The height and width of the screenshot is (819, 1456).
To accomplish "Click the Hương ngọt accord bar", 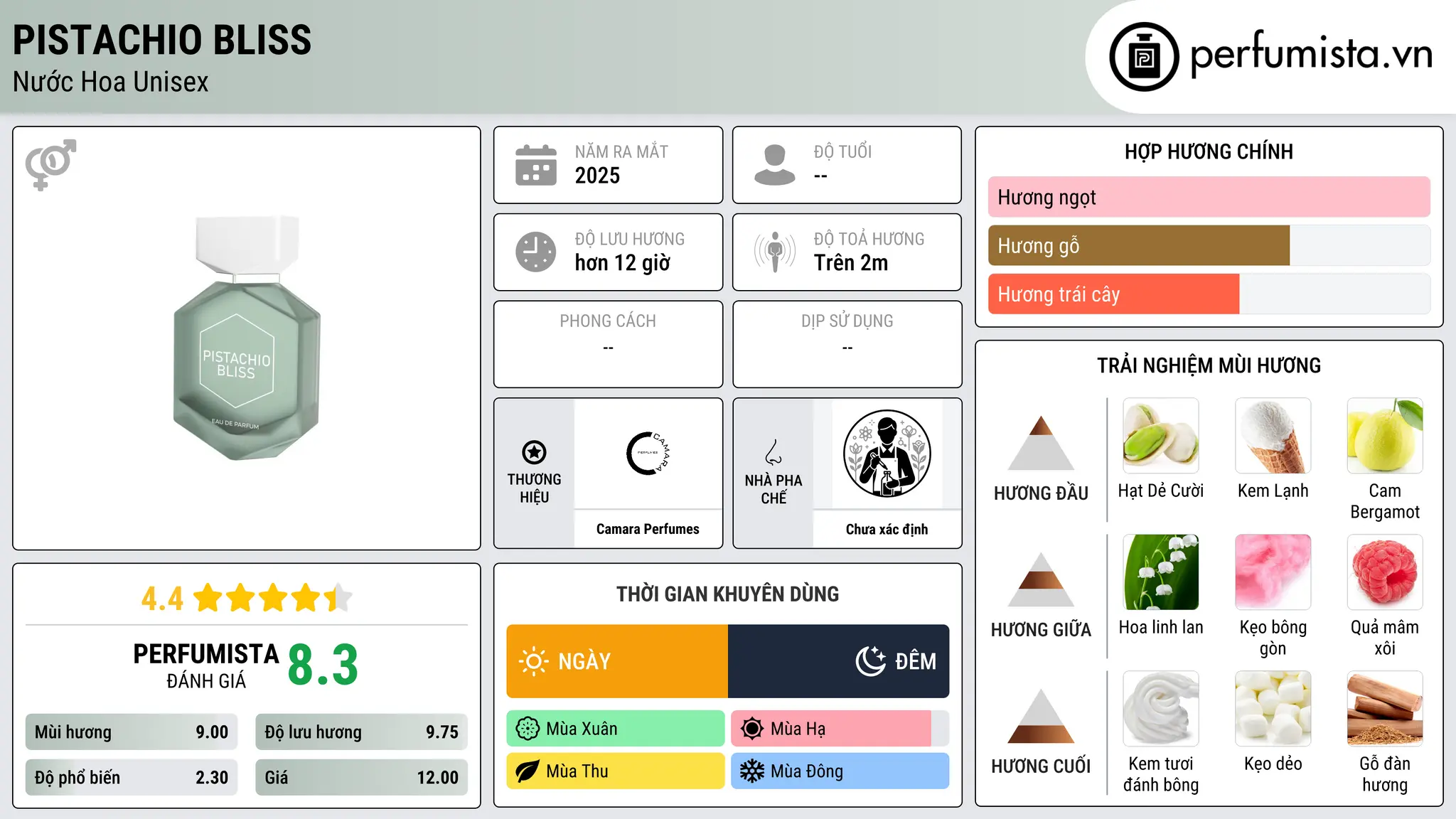I will point(1209,197).
